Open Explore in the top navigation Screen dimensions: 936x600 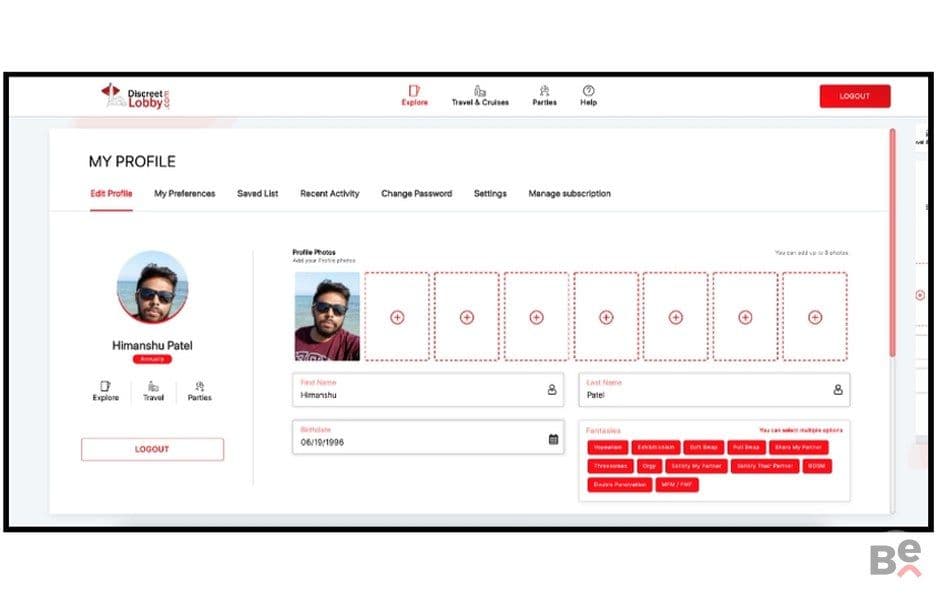point(414,96)
